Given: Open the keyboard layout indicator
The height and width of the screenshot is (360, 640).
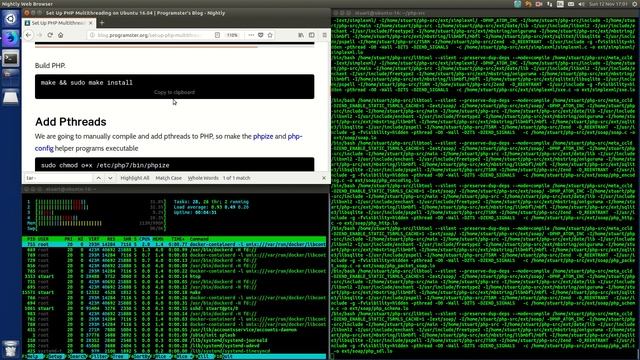Looking at the screenshot, I should pyautogui.click(x=560, y=4).
